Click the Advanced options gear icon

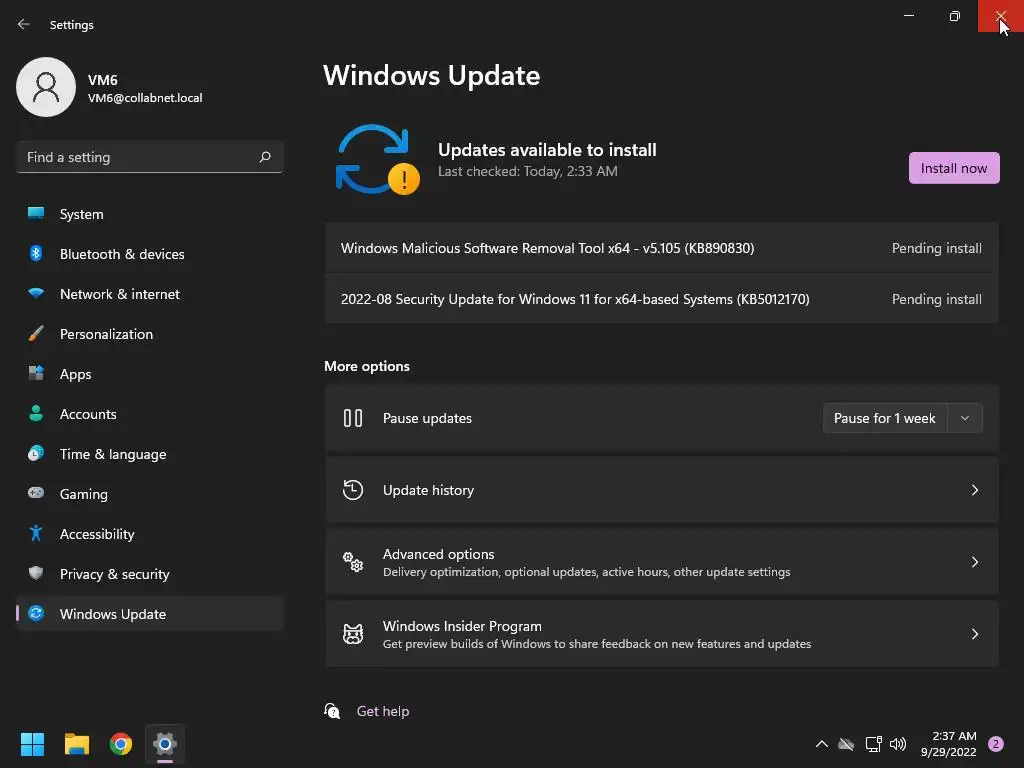click(353, 562)
